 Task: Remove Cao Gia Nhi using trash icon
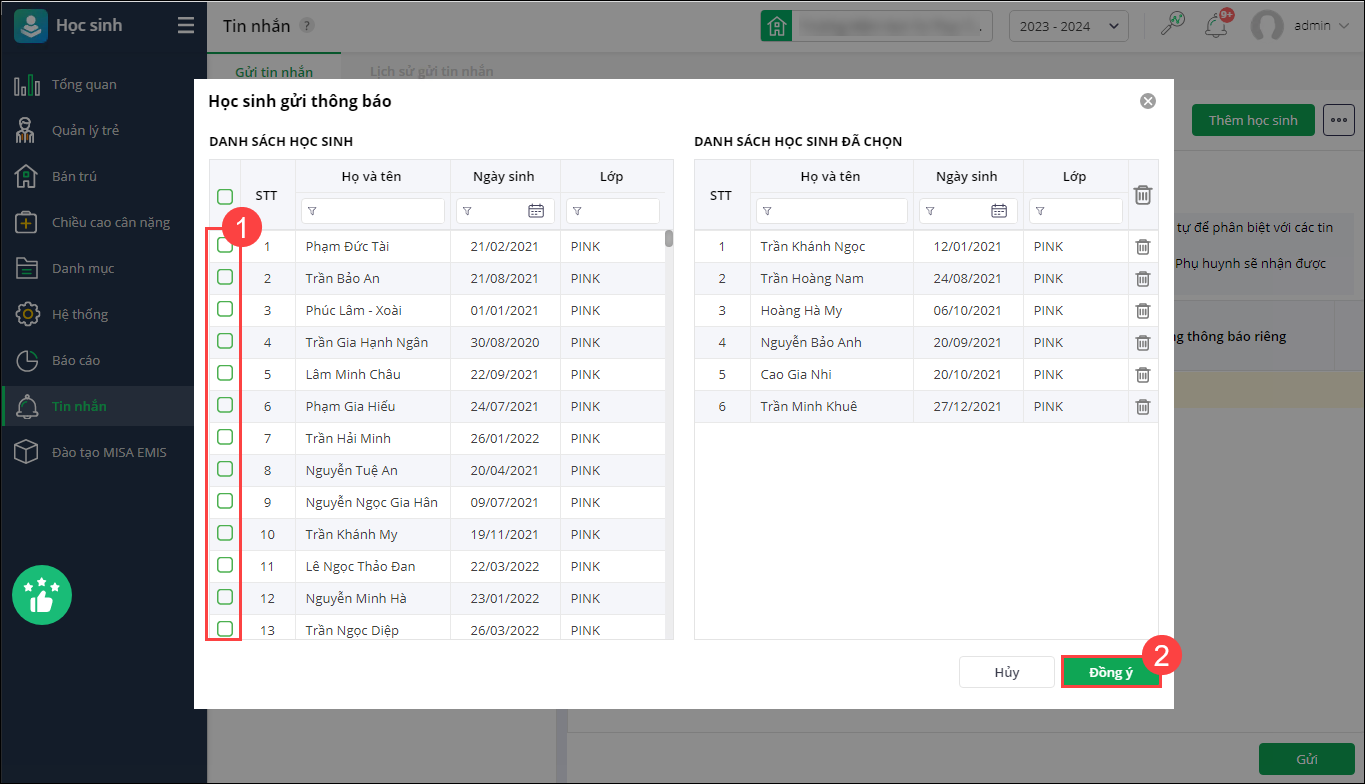[1143, 375]
